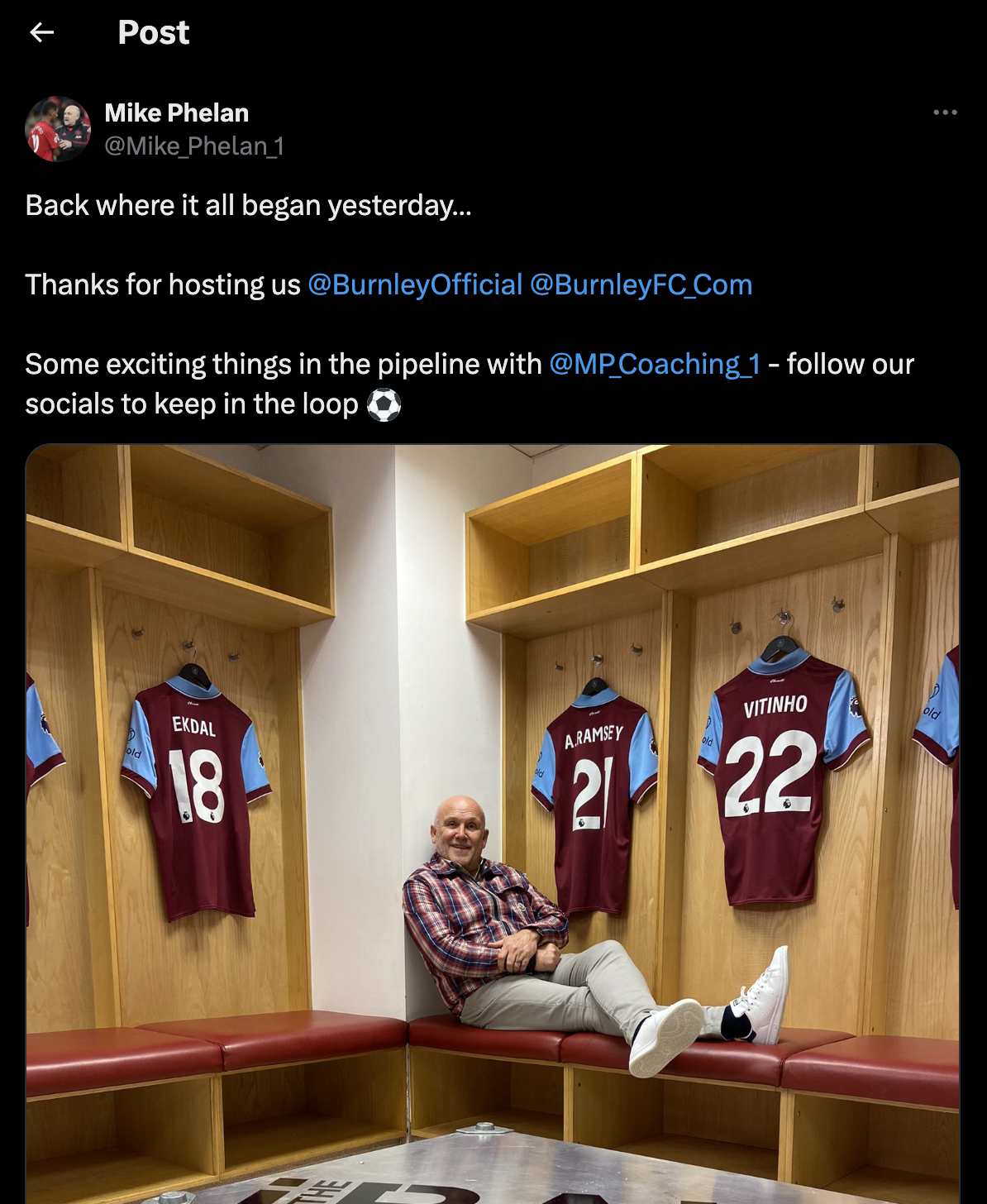
Task: Click Mike Phelan's profile avatar
Action: click(58, 129)
